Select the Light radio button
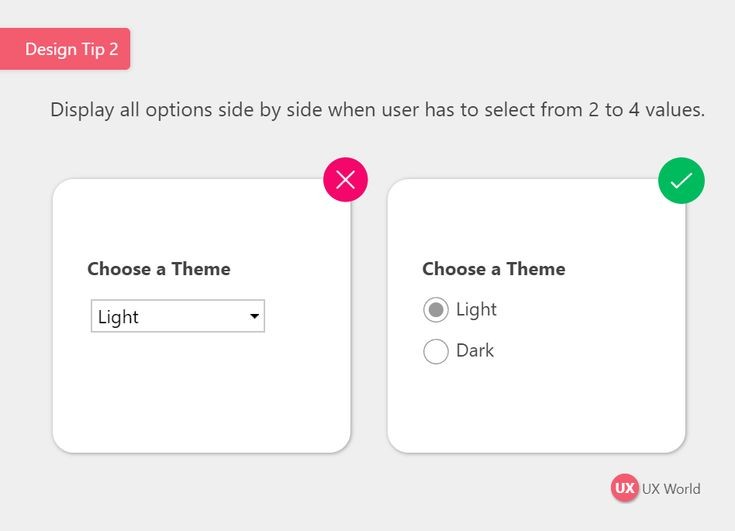 point(436,310)
